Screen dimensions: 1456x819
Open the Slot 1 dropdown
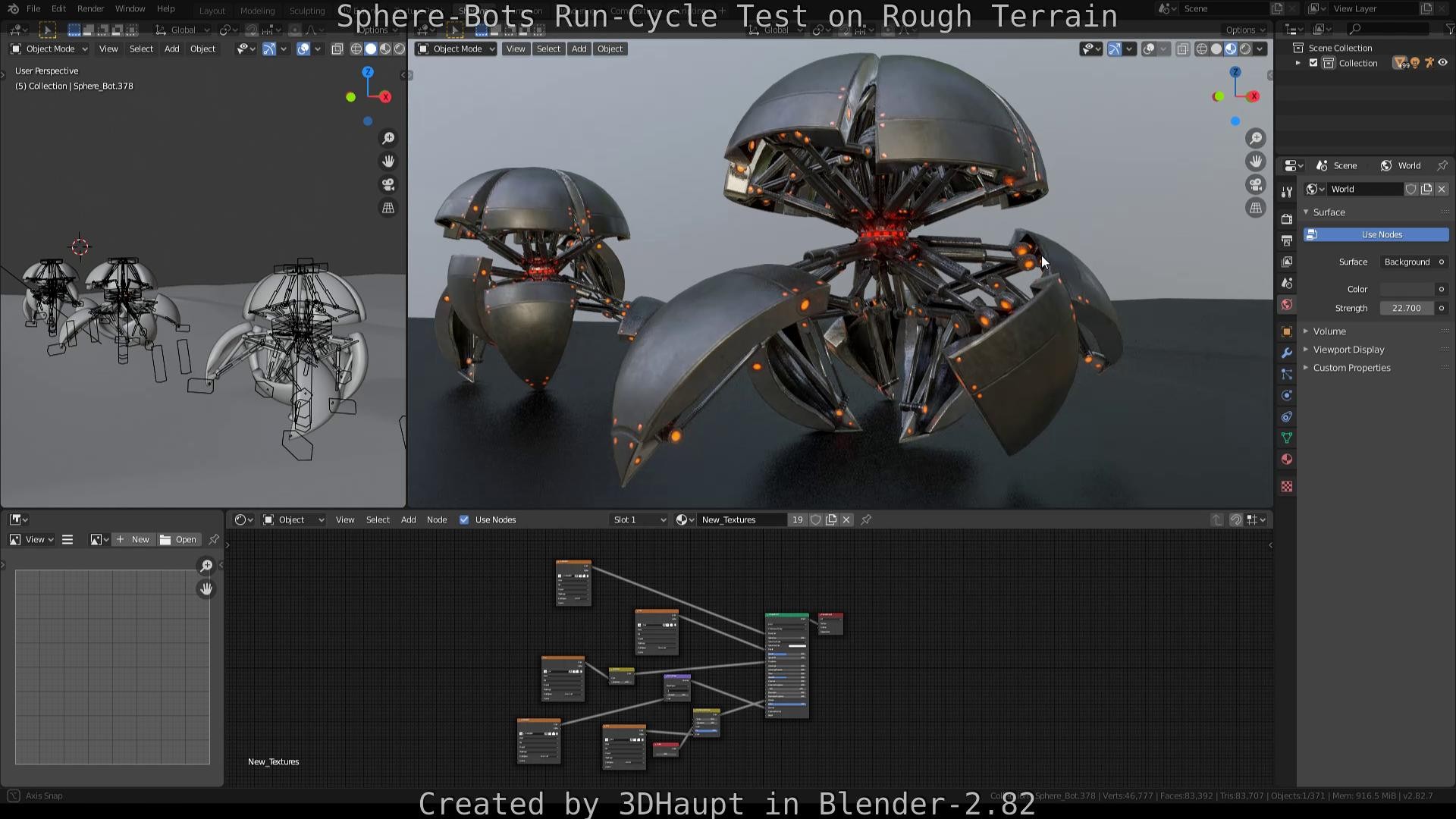pyautogui.click(x=639, y=519)
